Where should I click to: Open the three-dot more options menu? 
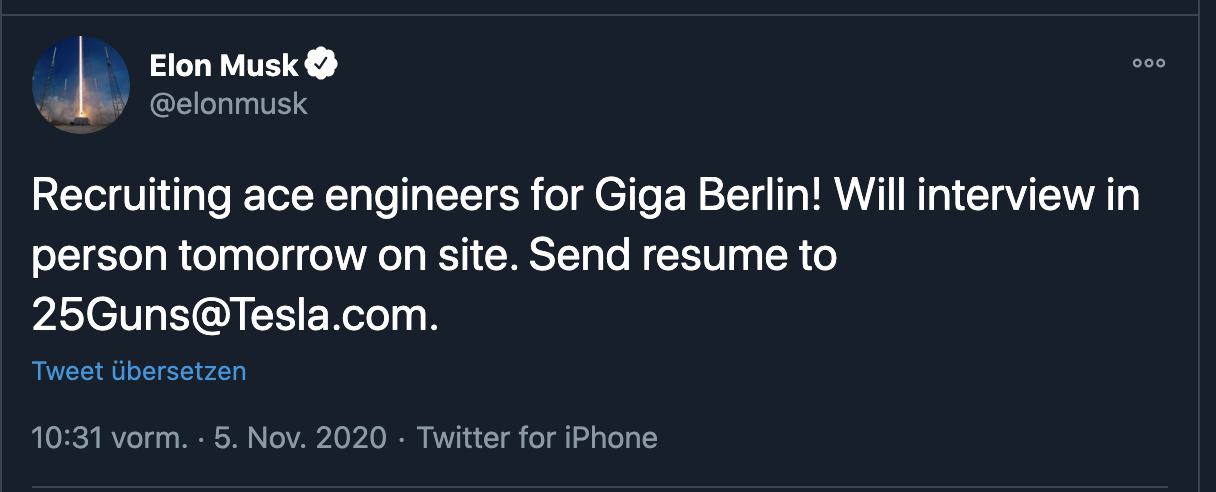click(x=1148, y=64)
